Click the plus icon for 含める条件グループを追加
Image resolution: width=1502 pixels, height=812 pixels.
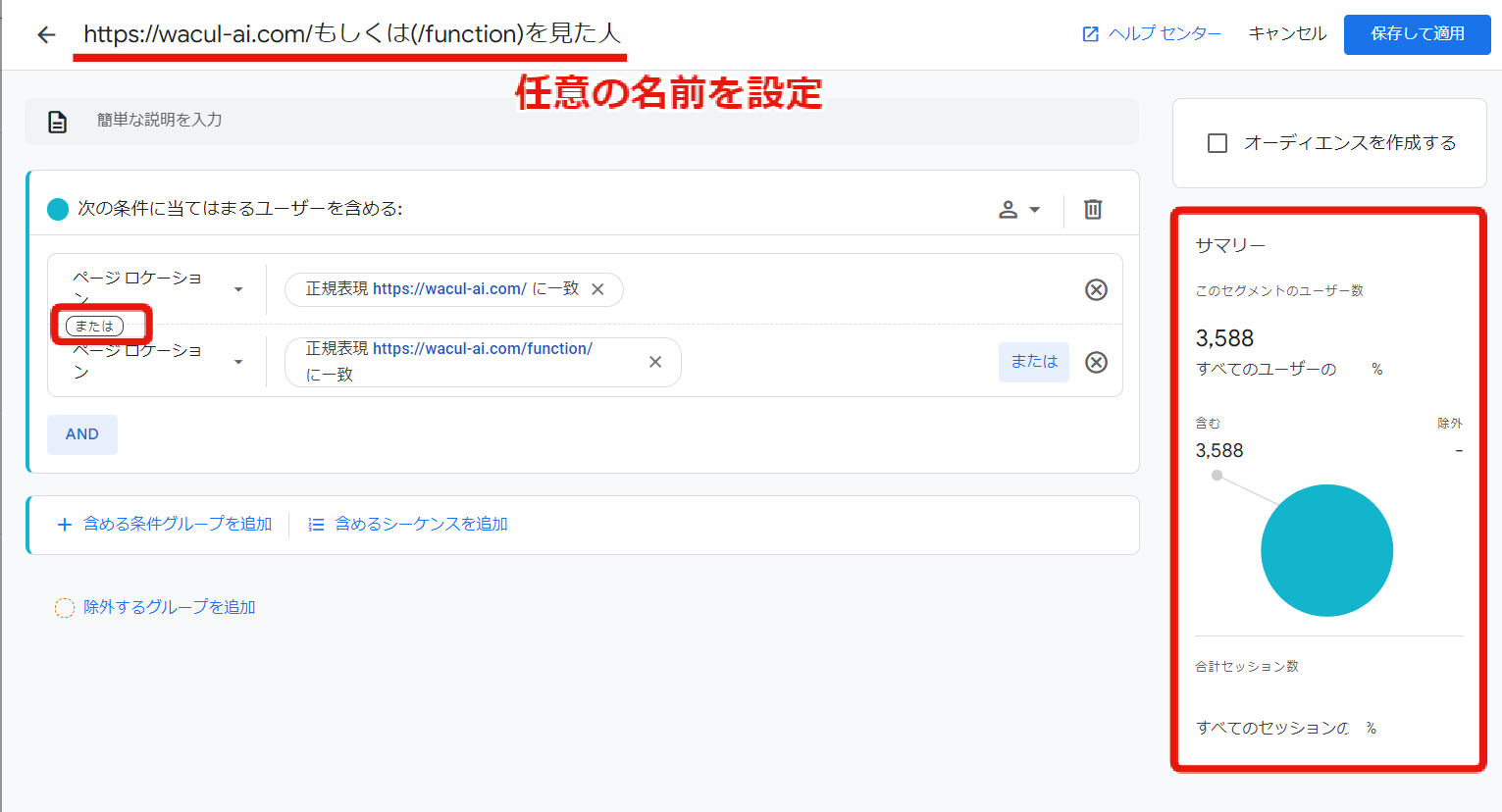point(64,524)
